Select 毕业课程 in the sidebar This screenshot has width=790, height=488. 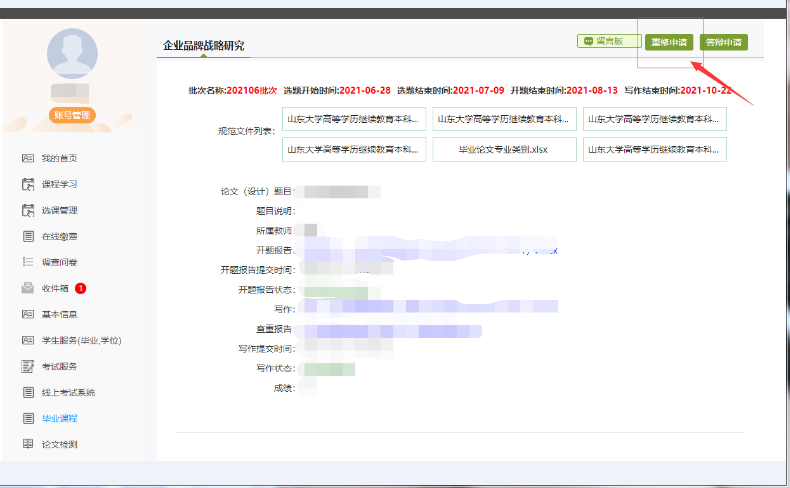pos(59,418)
